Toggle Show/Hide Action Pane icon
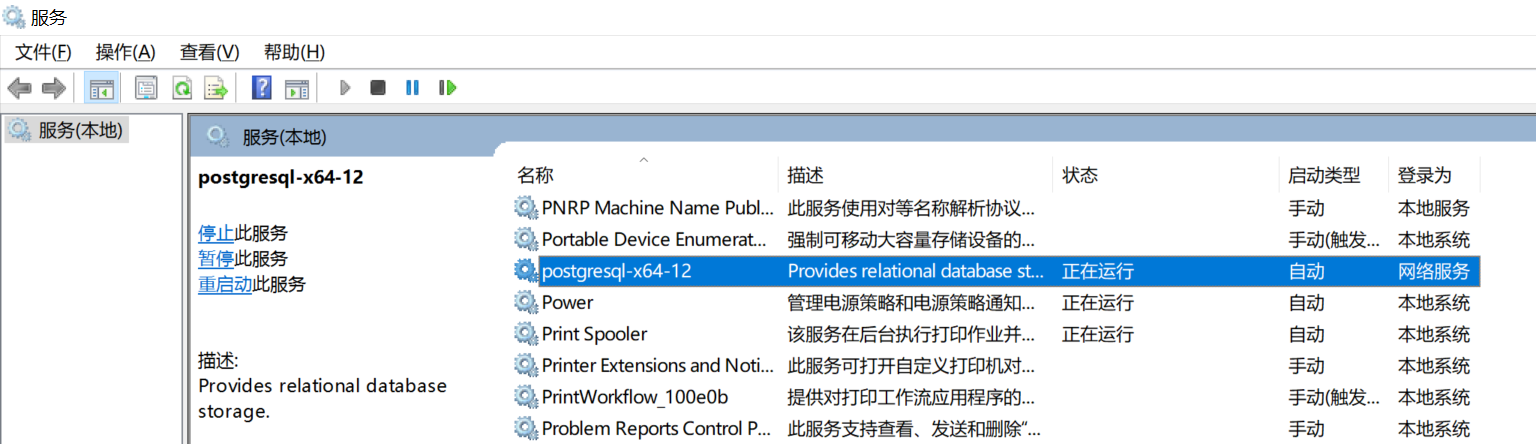Image resolution: width=1536 pixels, height=444 pixels. [297, 88]
